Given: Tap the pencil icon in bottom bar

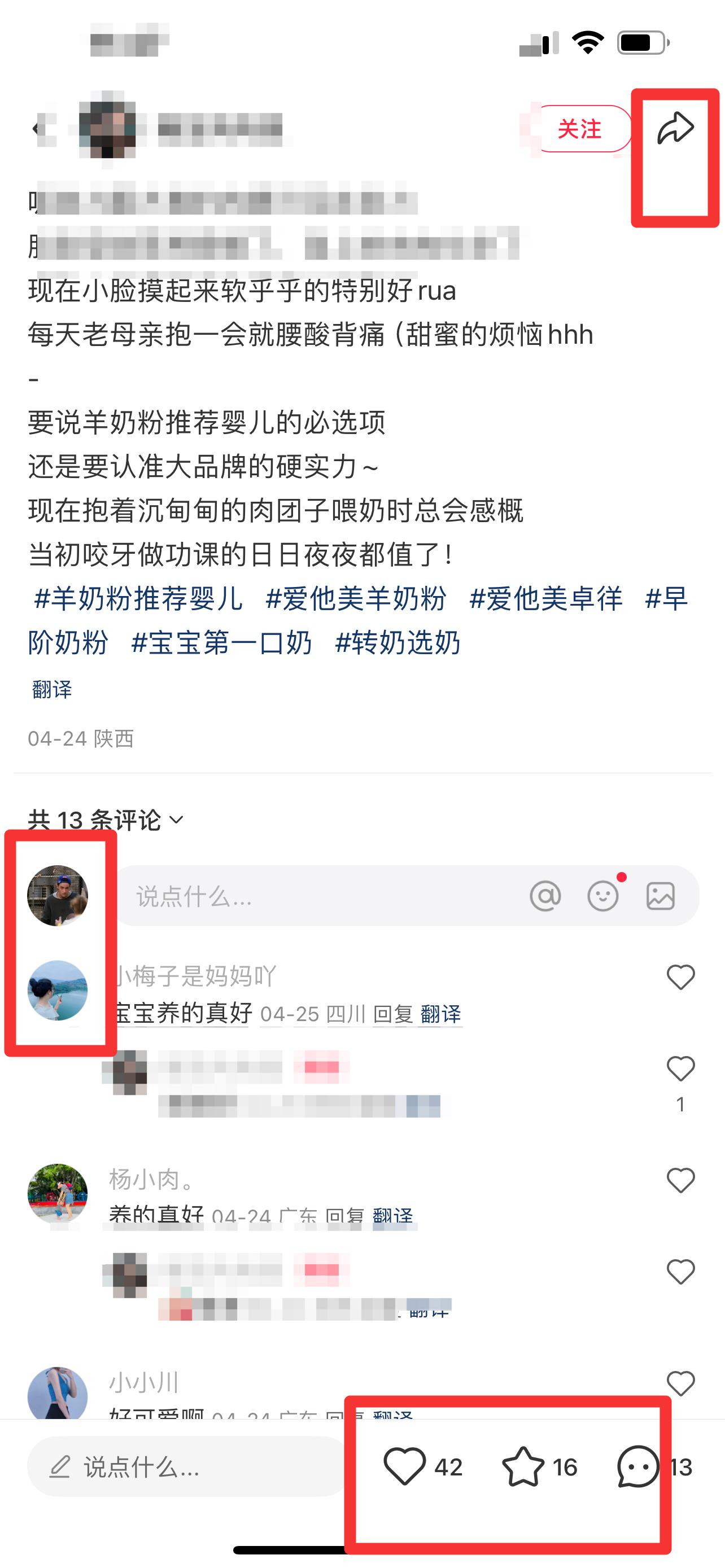Looking at the screenshot, I should pos(60,1467).
